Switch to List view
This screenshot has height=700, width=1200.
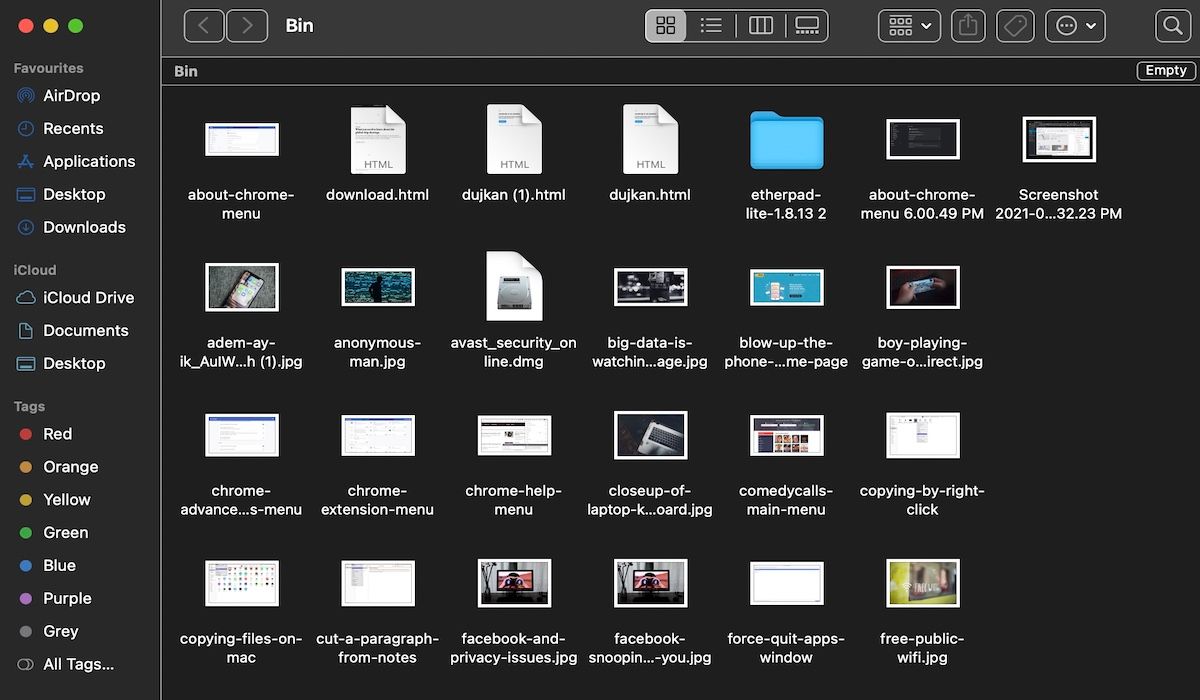[x=711, y=25]
